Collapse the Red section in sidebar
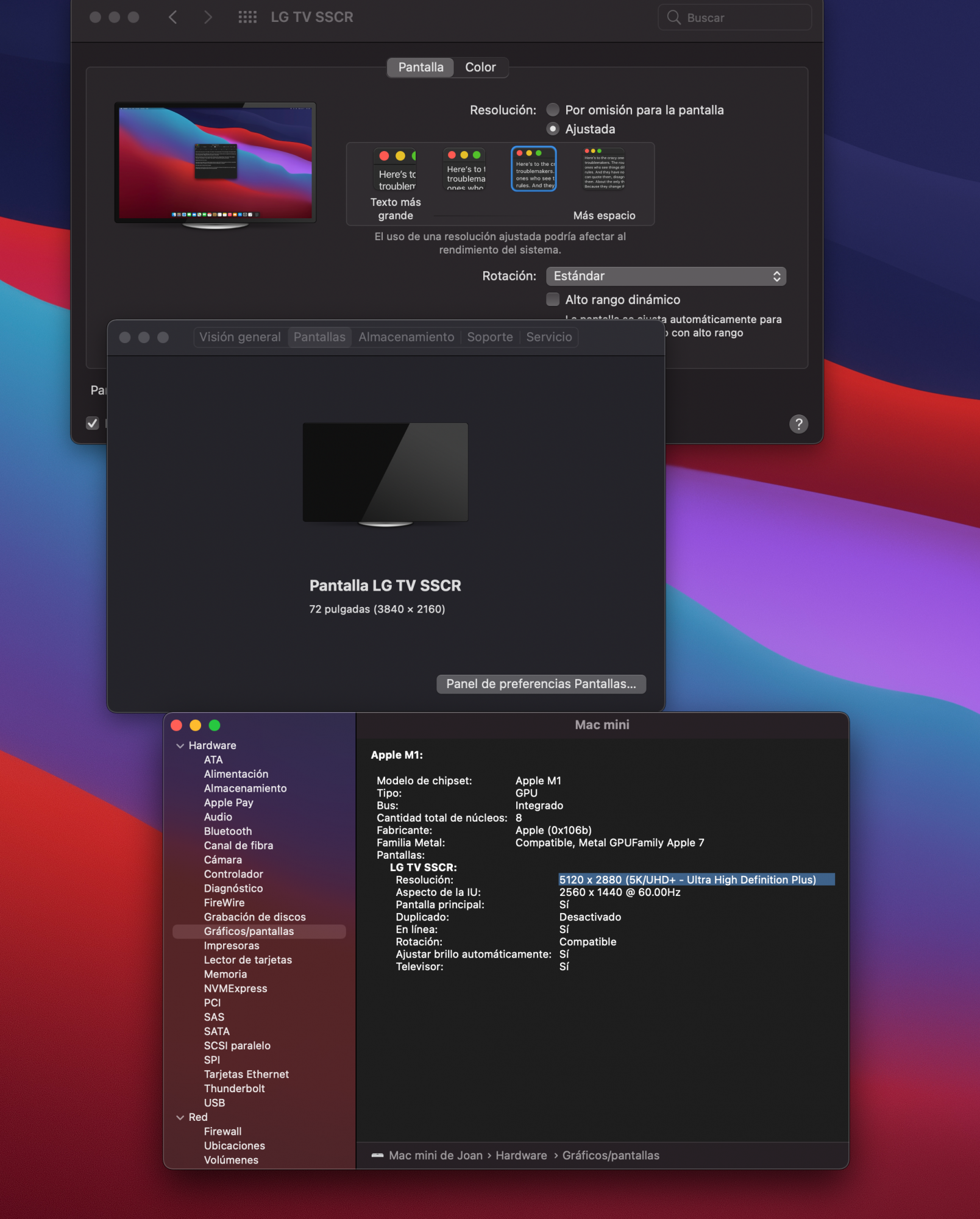 click(x=180, y=1117)
